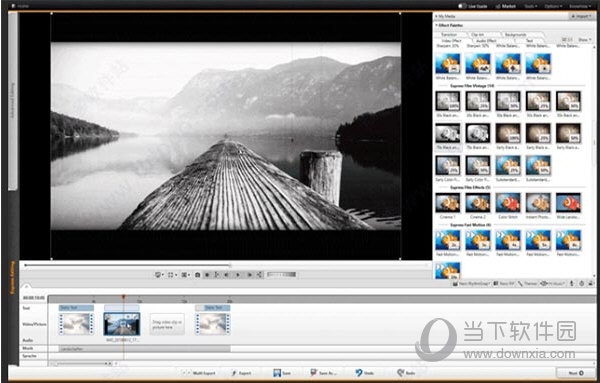Viewport: 600px width, 383px height.
Task: Open Nero RhythmSnap tool
Action: point(471,284)
